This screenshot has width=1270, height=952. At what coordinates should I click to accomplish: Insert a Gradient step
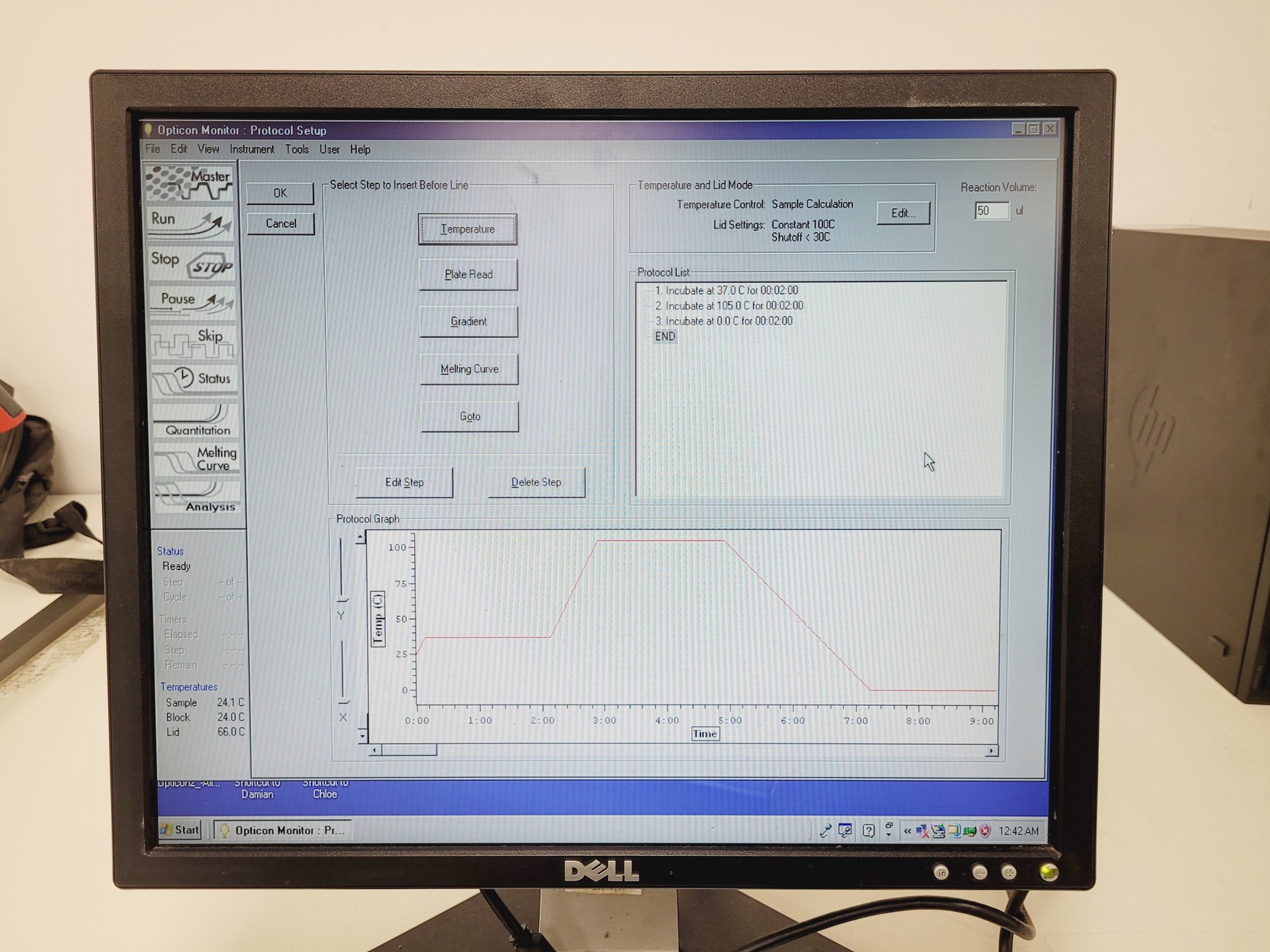pos(469,322)
